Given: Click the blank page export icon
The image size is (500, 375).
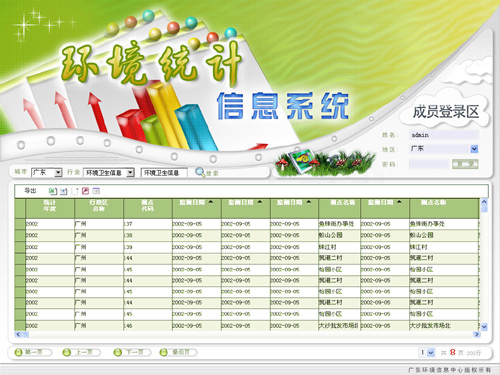Looking at the screenshot, I should (75, 191).
